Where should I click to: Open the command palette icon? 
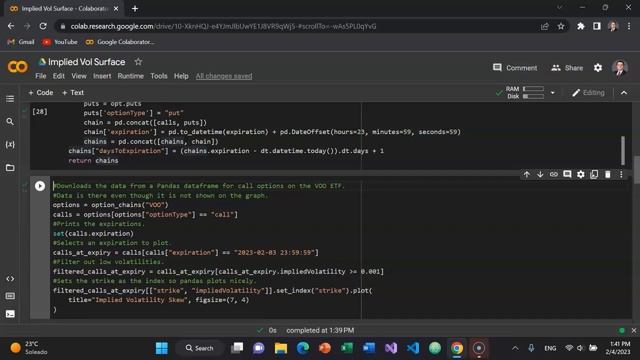click(10, 296)
